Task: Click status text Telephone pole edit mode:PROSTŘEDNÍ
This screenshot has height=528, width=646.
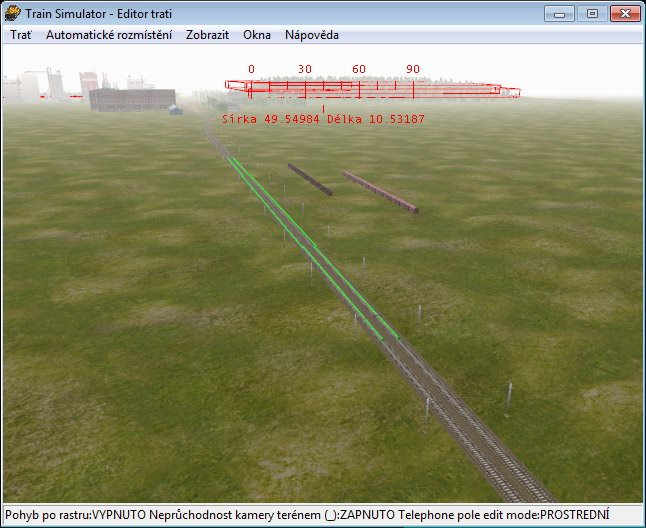Action: pyautogui.click(x=504, y=515)
